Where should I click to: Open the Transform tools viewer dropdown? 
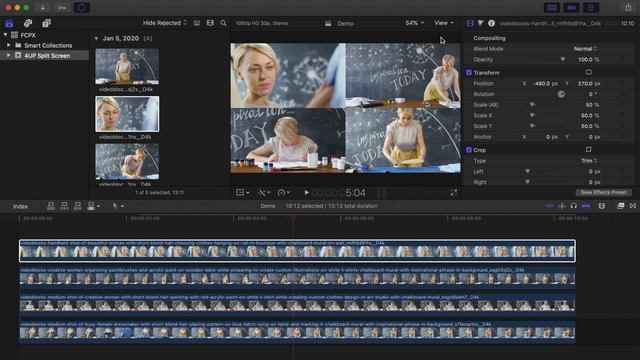coord(242,192)
